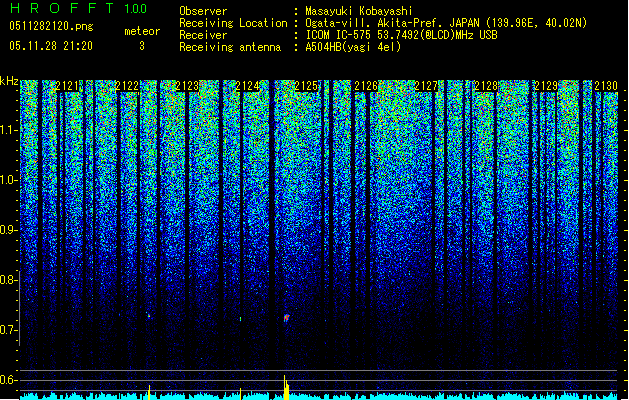Click receiver value ICOM IC-575 53.7492 MHz USB

point(401,35)
